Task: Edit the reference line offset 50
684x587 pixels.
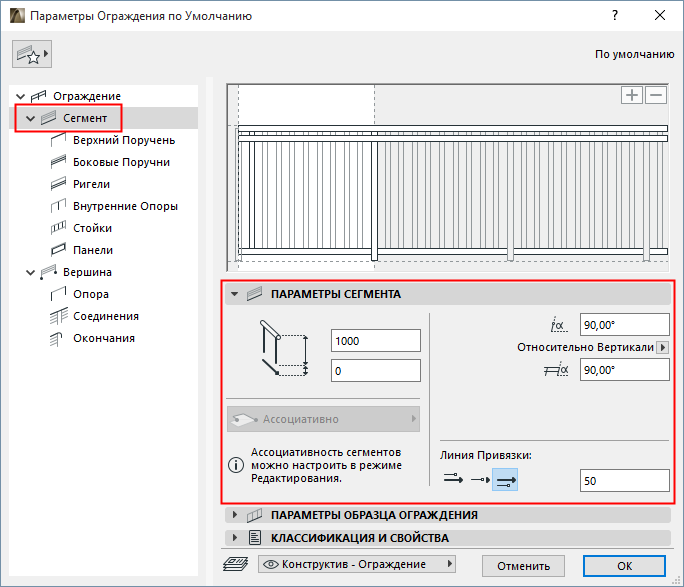Action: coord(625,481)
